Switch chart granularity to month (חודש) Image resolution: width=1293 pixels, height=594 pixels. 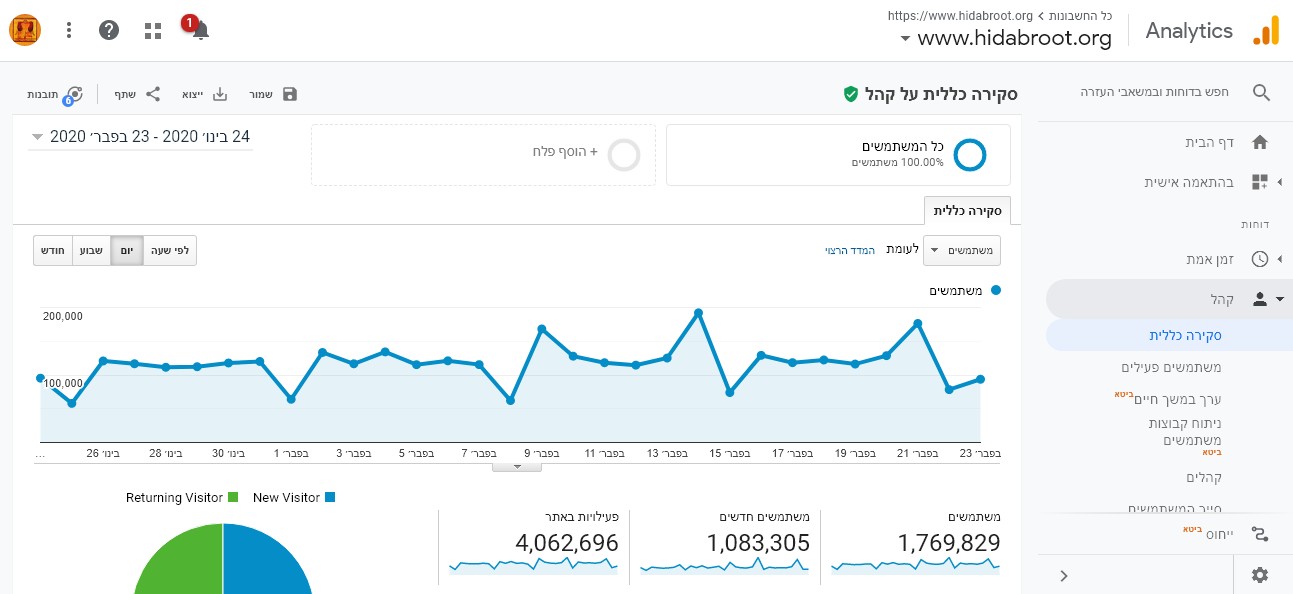pyautogui.click(x=54, y=251)
